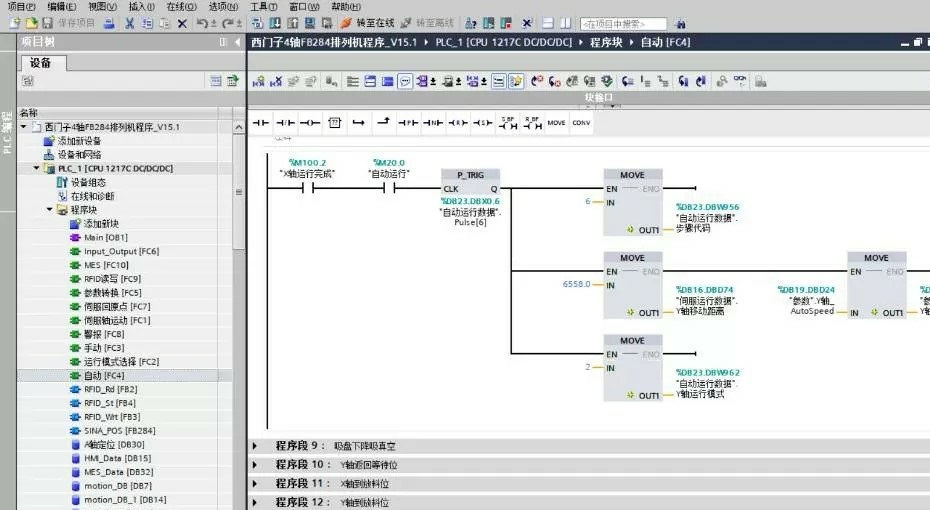Toggle the favorites display in the editor
Screen dimensions: 930x510
click(x=516, y=82)
